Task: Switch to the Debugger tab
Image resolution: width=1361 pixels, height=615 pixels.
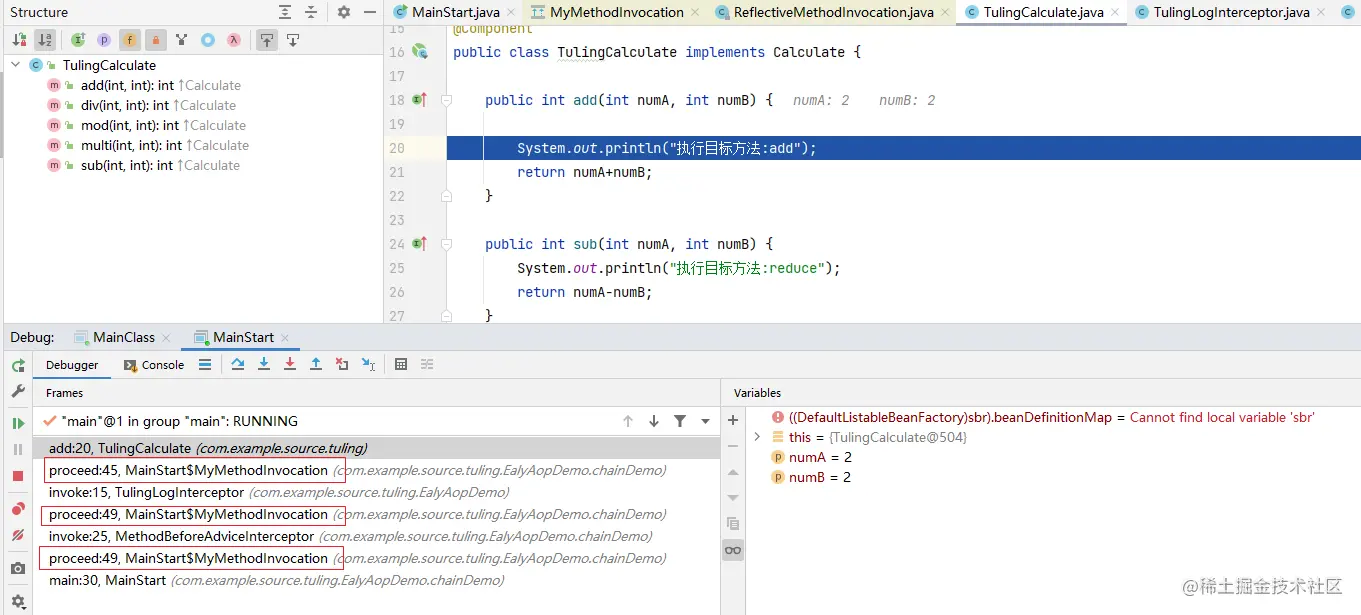Action: coord(72,365)
